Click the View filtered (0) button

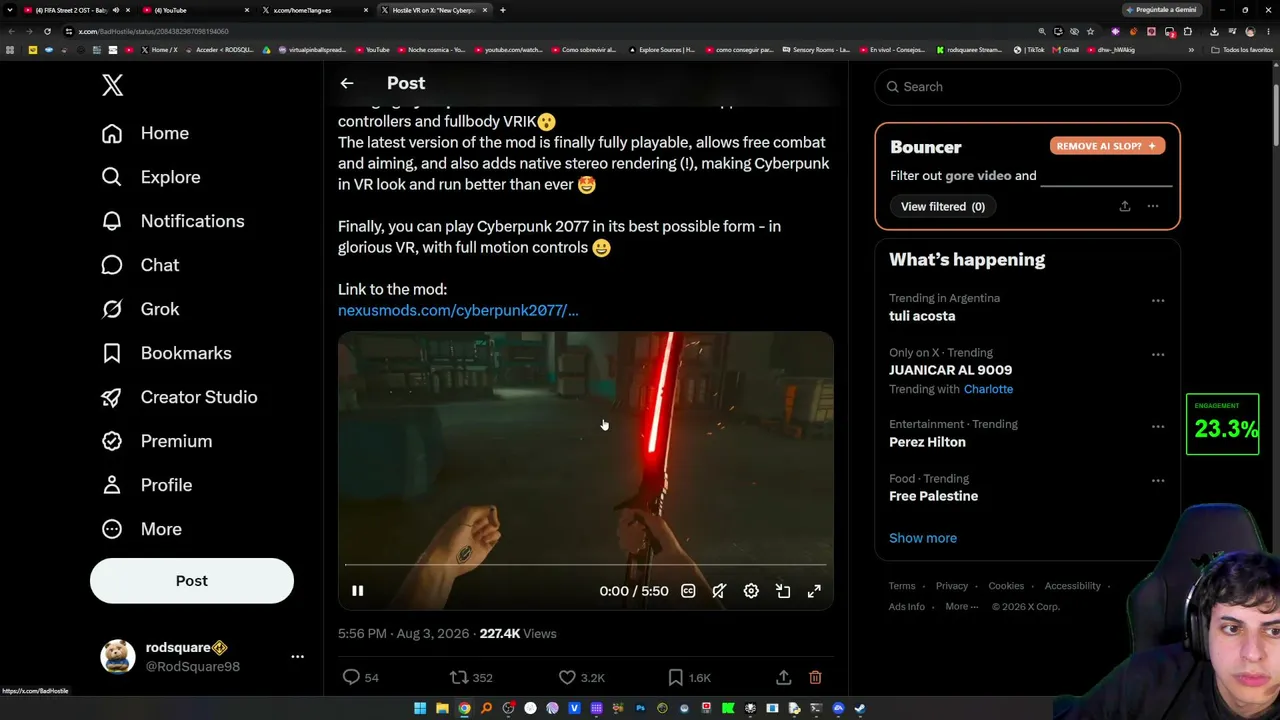click(943, 206)
